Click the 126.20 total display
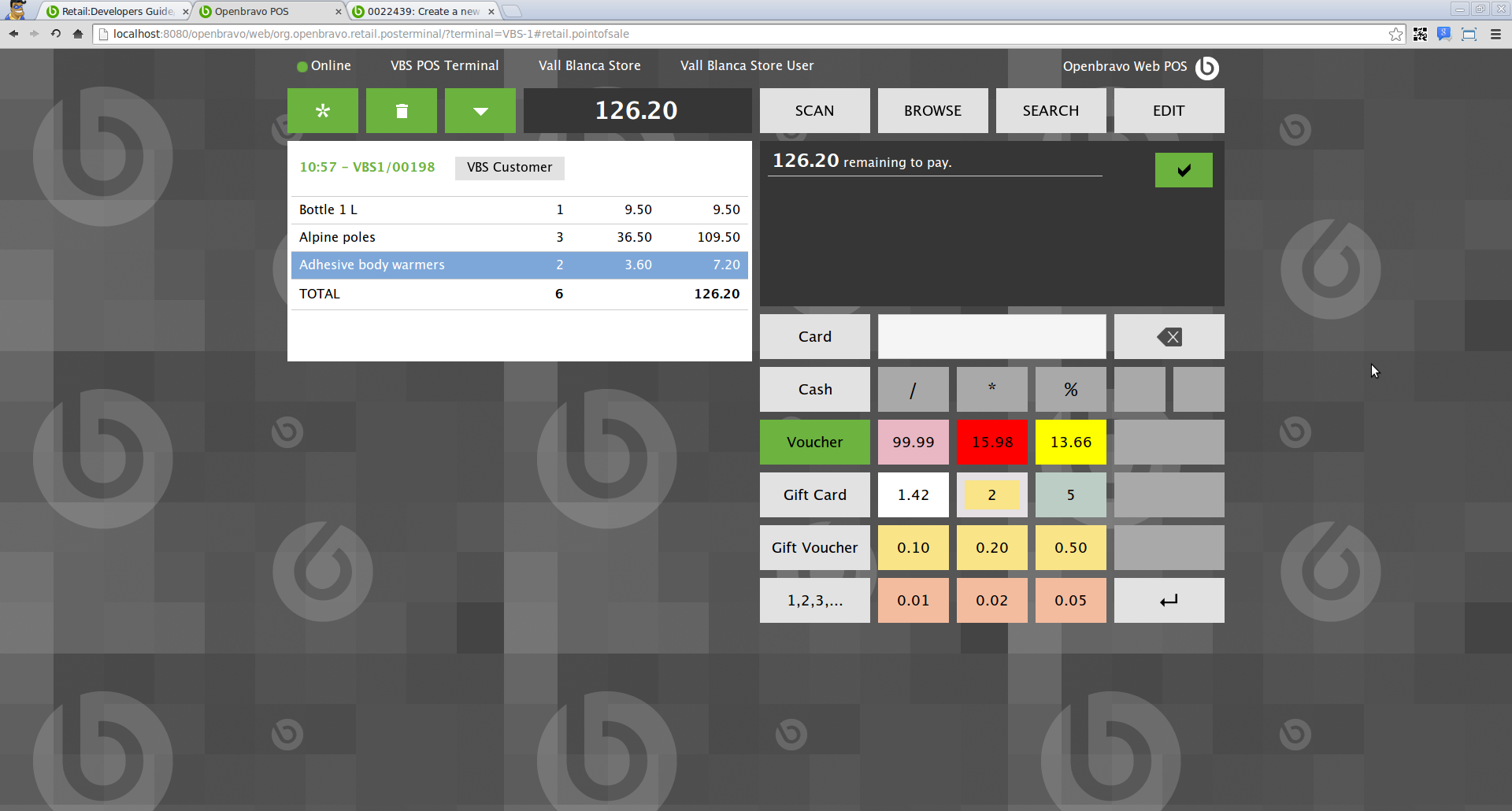 637,110
